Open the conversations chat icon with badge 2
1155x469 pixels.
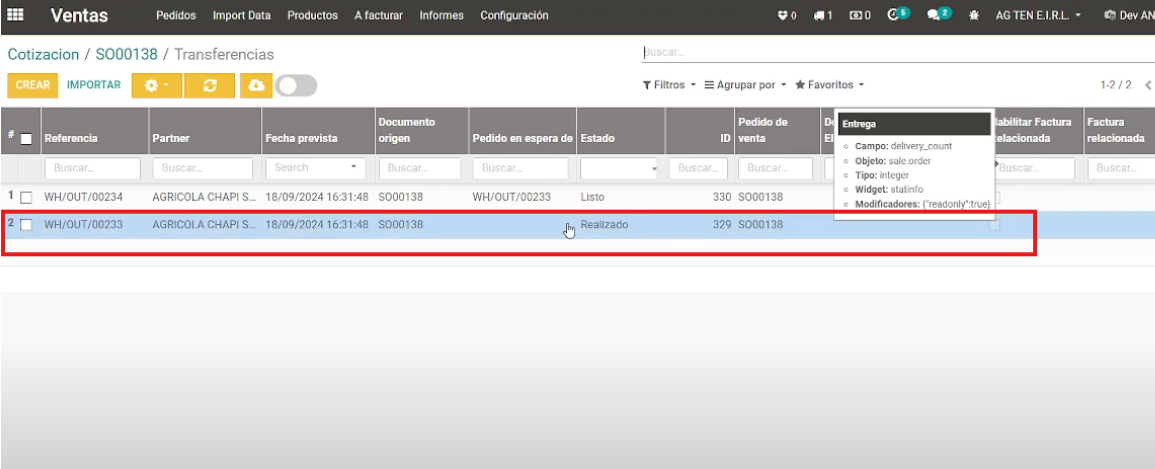click(x=938, y=15)
